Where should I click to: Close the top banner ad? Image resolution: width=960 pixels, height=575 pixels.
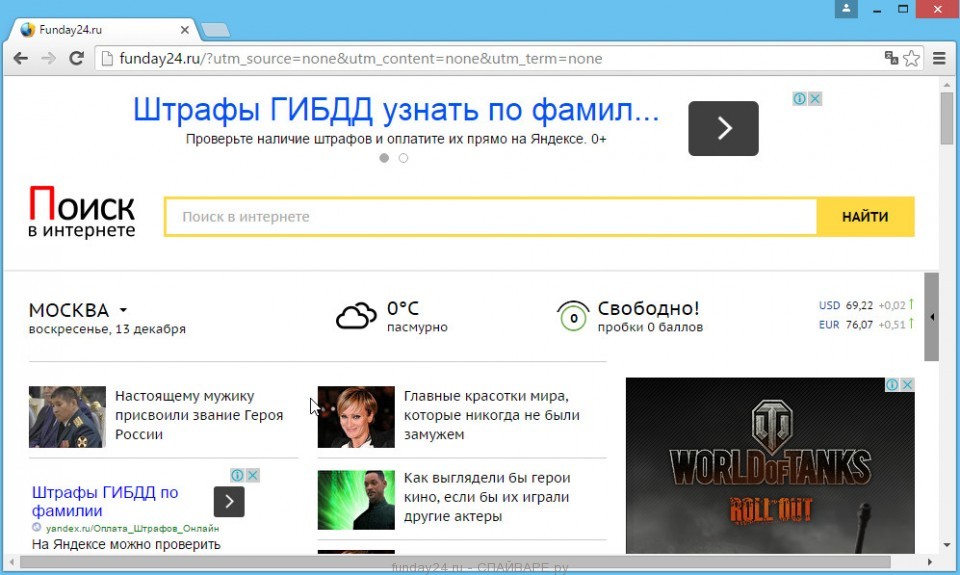click(815, 99)
